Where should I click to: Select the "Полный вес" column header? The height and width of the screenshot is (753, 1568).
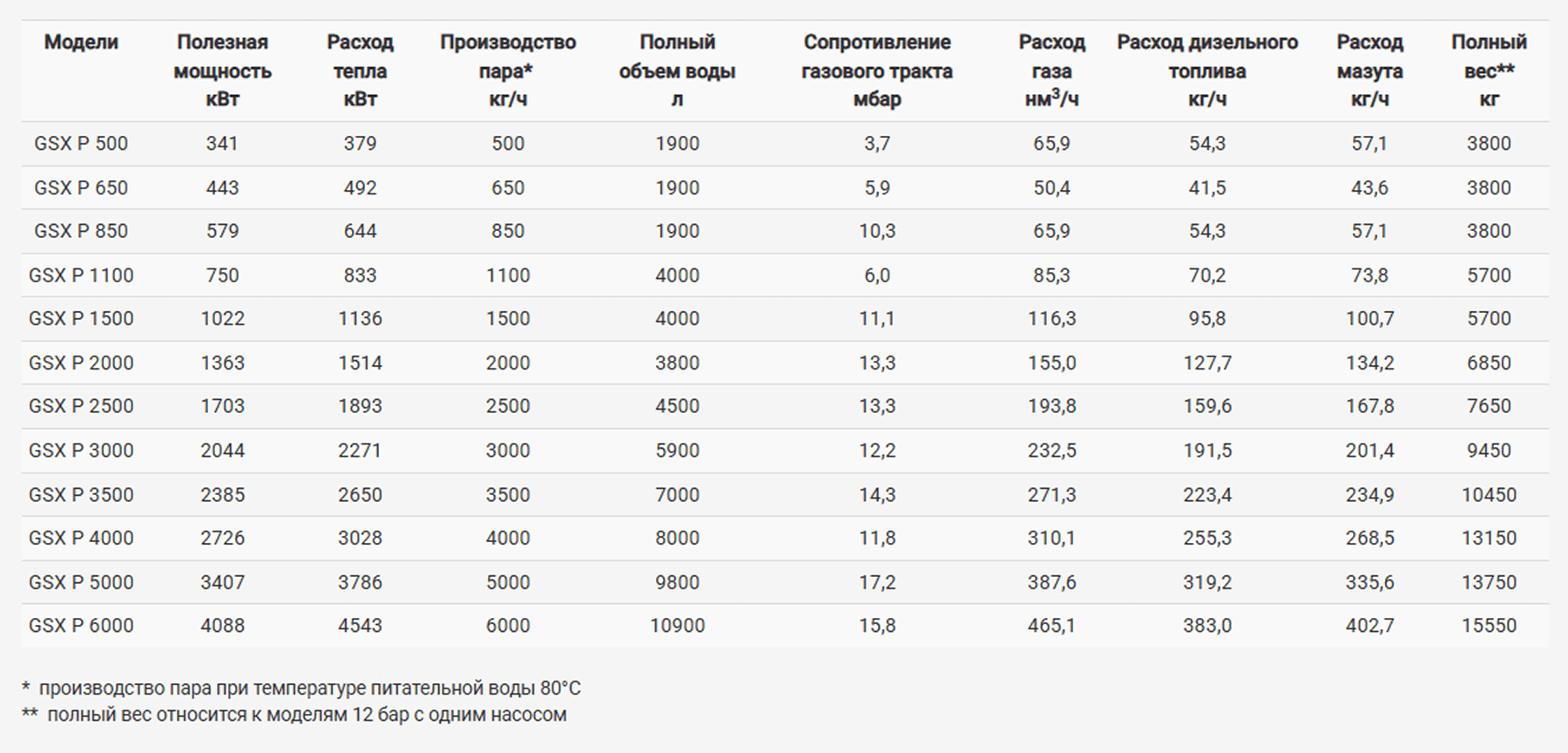1488,71
